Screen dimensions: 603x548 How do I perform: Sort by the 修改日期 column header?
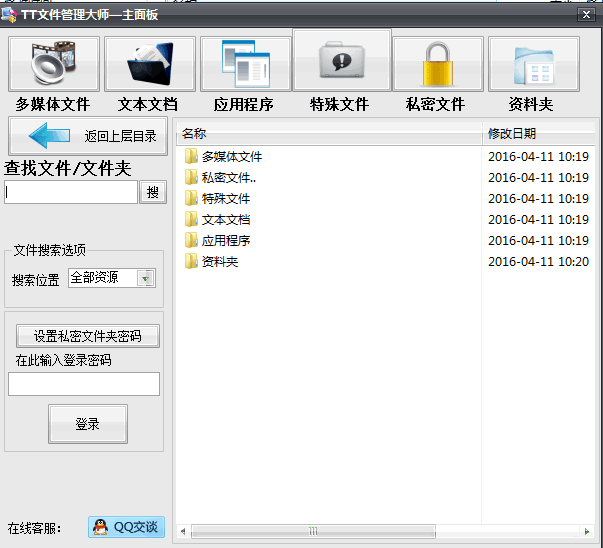click(x=539, y=133)
